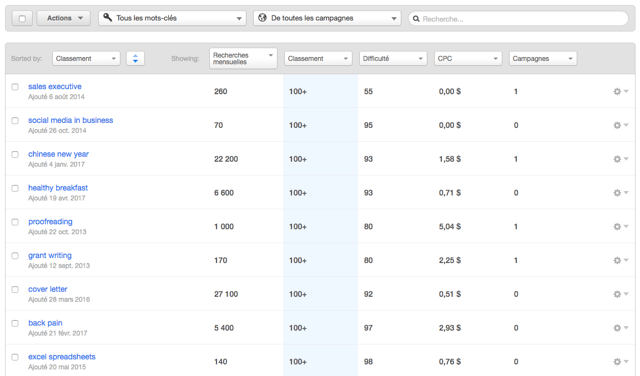Open gear menu for chinese new year
640x376 pixels.
point(620,159)
